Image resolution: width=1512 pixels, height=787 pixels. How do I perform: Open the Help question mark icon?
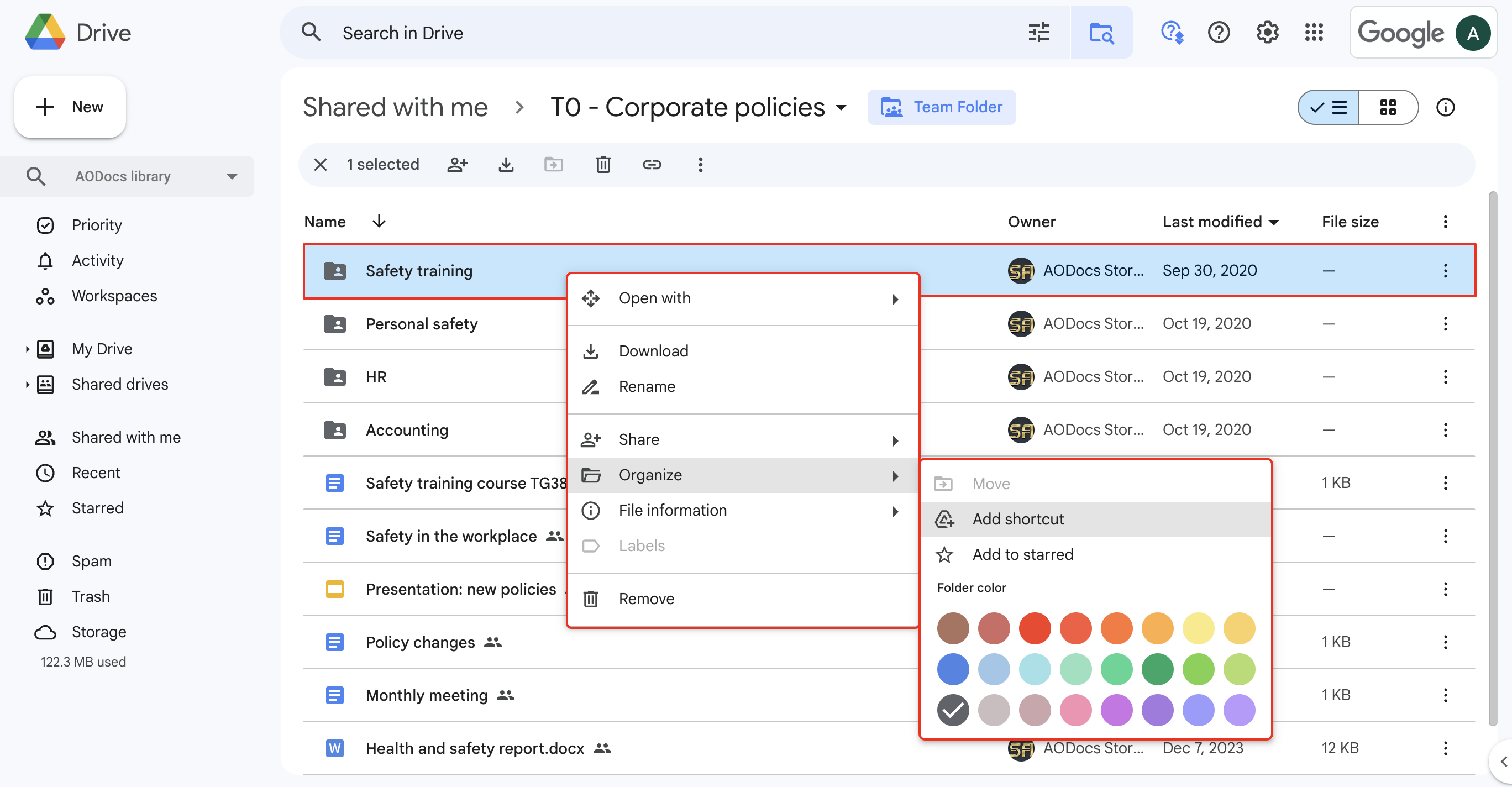pyautogui.click(x=1219, y=32)
